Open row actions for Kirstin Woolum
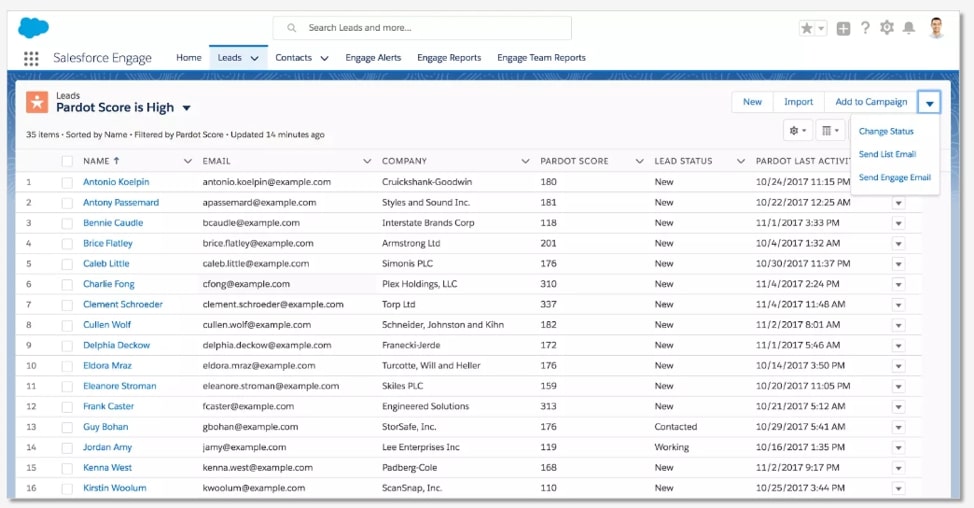974x508 pixels. (898, 489)
